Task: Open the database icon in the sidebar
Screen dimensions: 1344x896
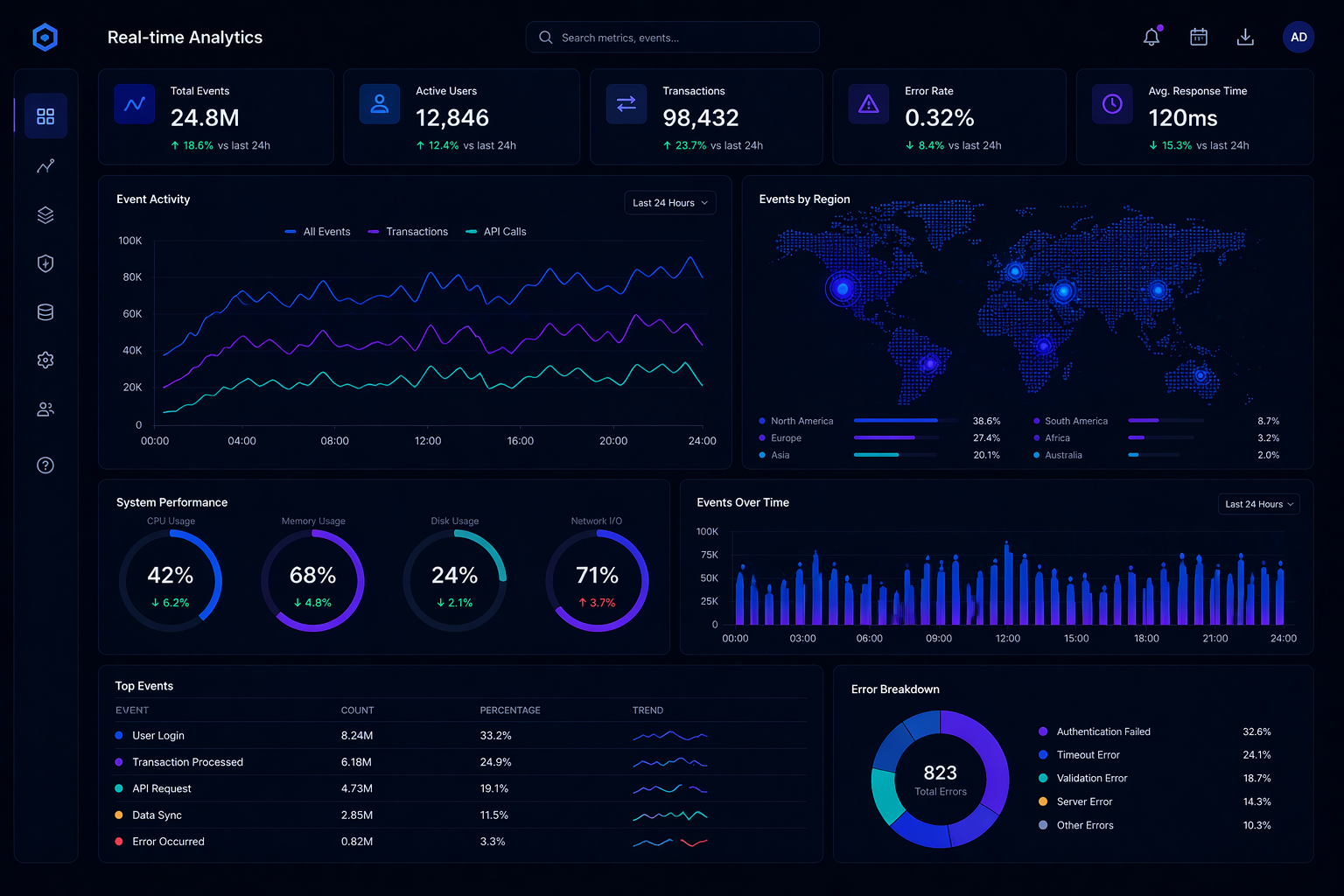Action: pos(45,311)
